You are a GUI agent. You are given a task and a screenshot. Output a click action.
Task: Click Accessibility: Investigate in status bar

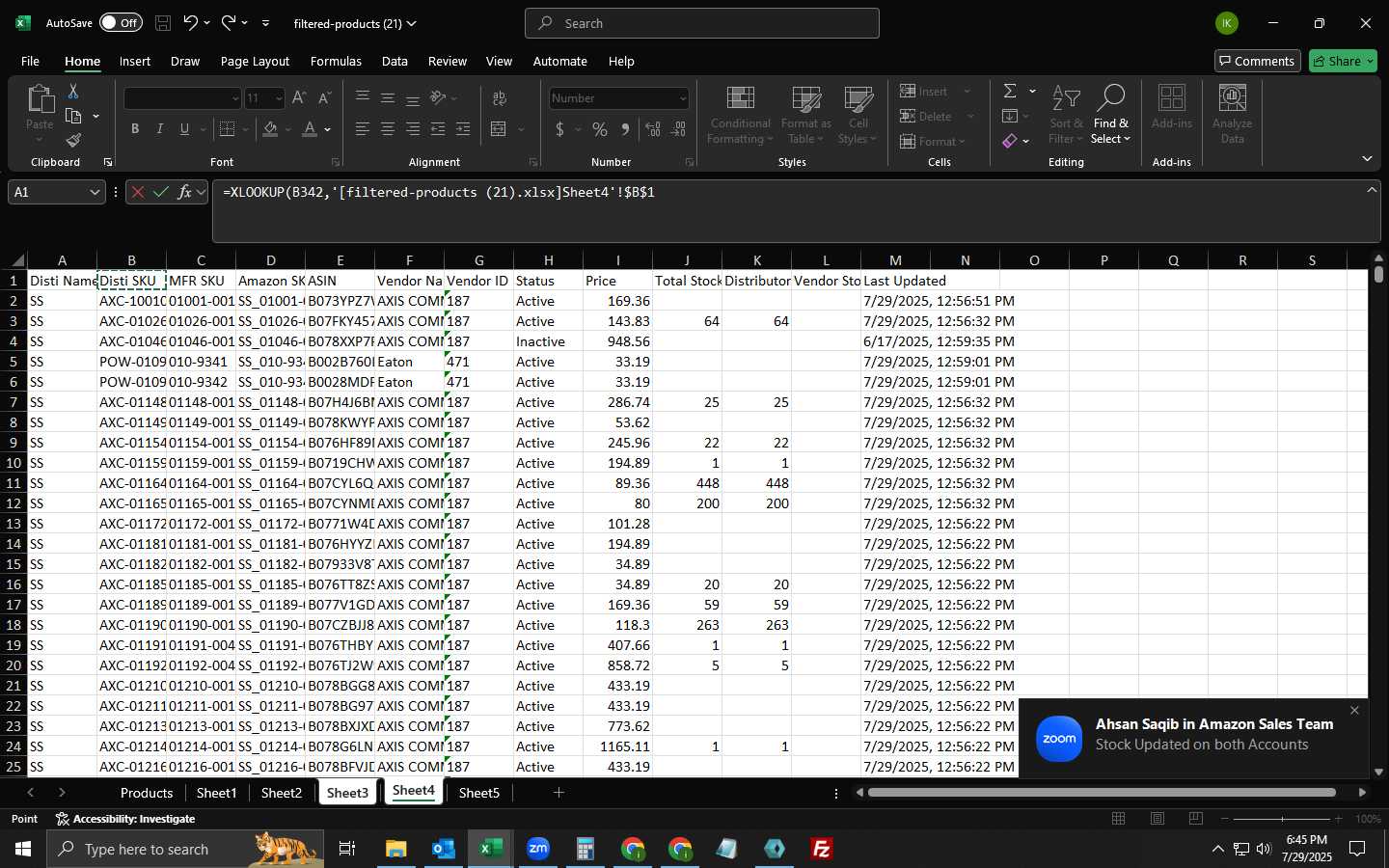125,819
